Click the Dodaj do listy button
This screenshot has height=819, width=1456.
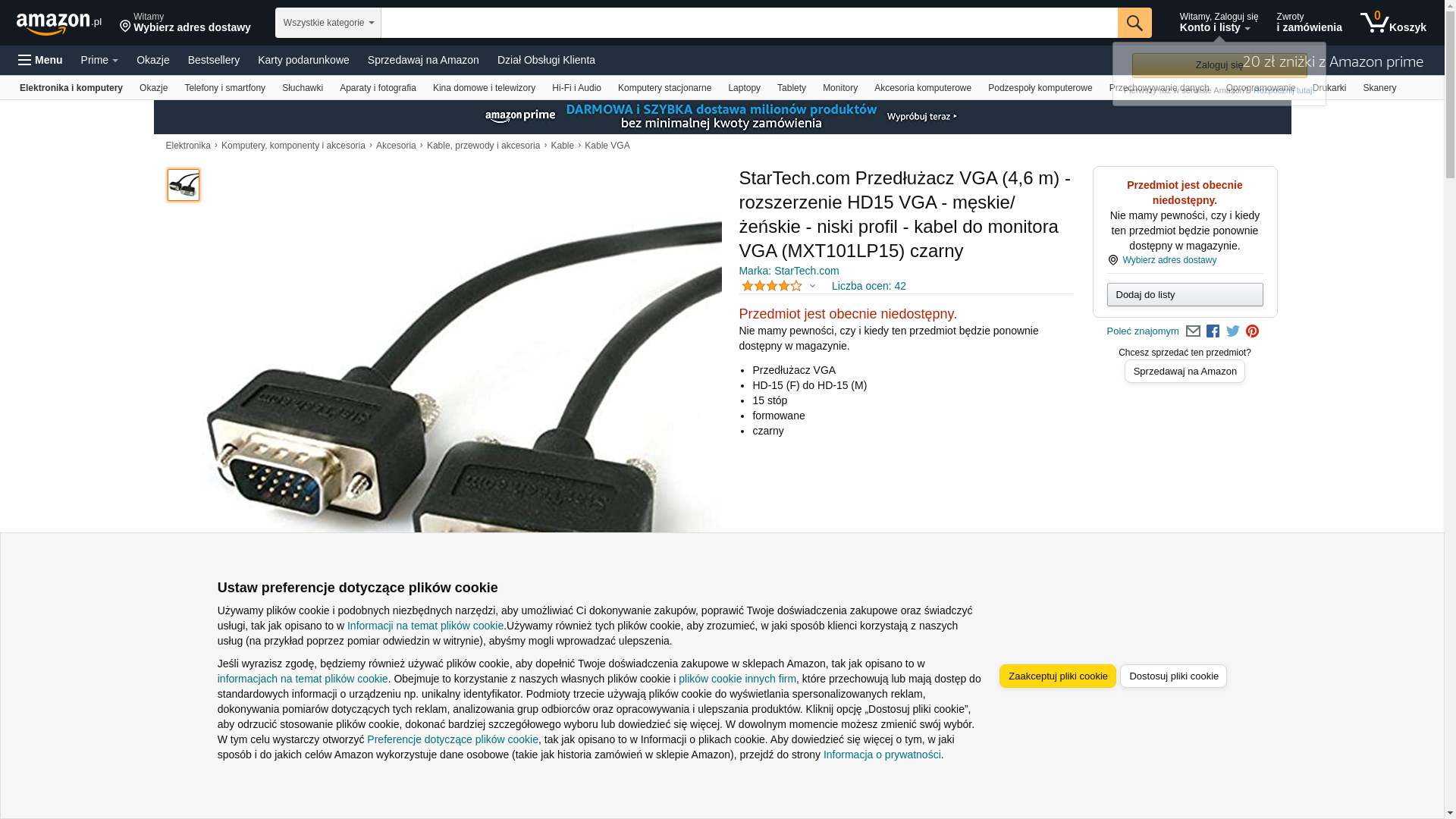click(x=1185, y=294)
